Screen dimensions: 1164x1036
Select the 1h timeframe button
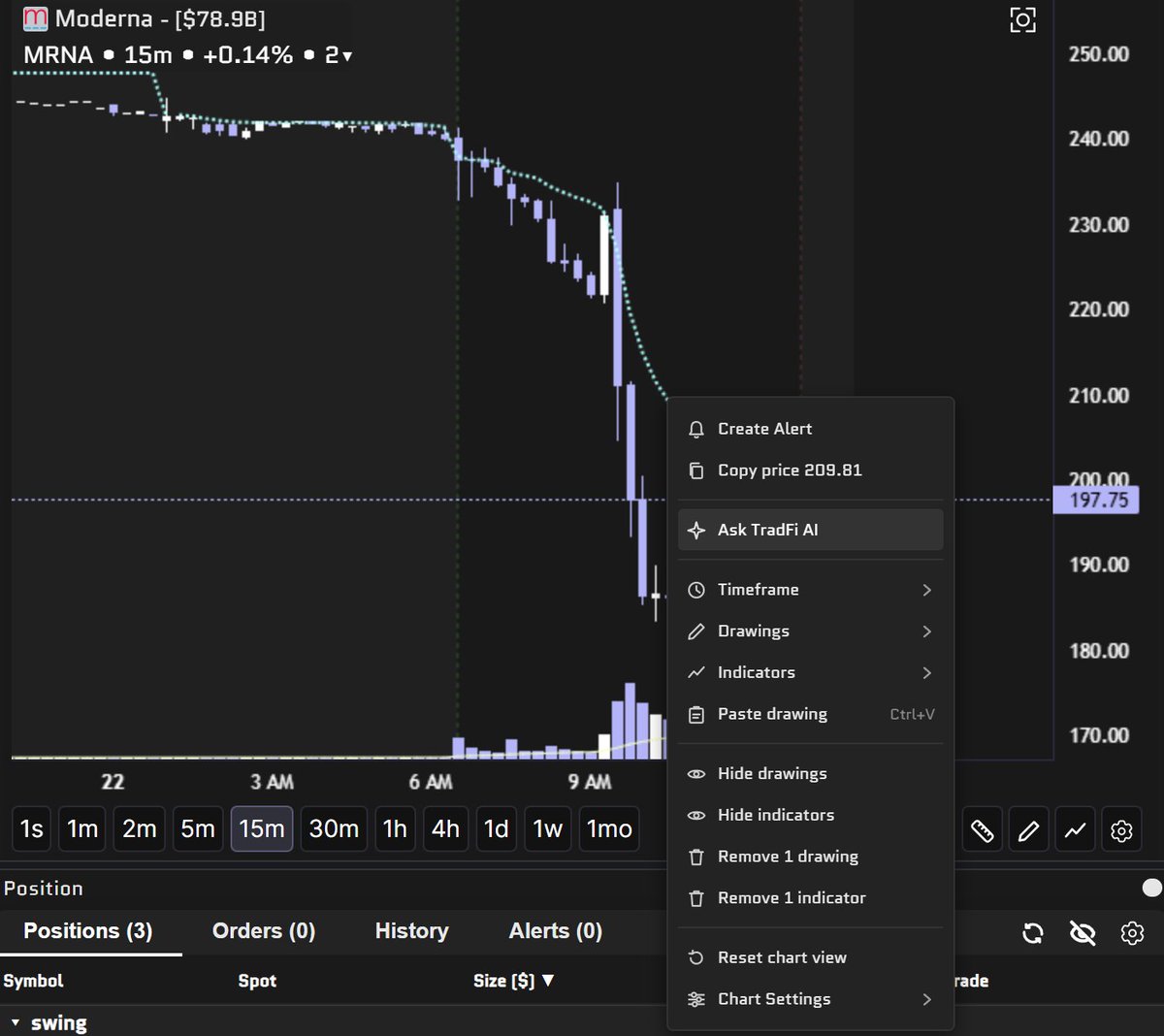click(x=395, y=829)
